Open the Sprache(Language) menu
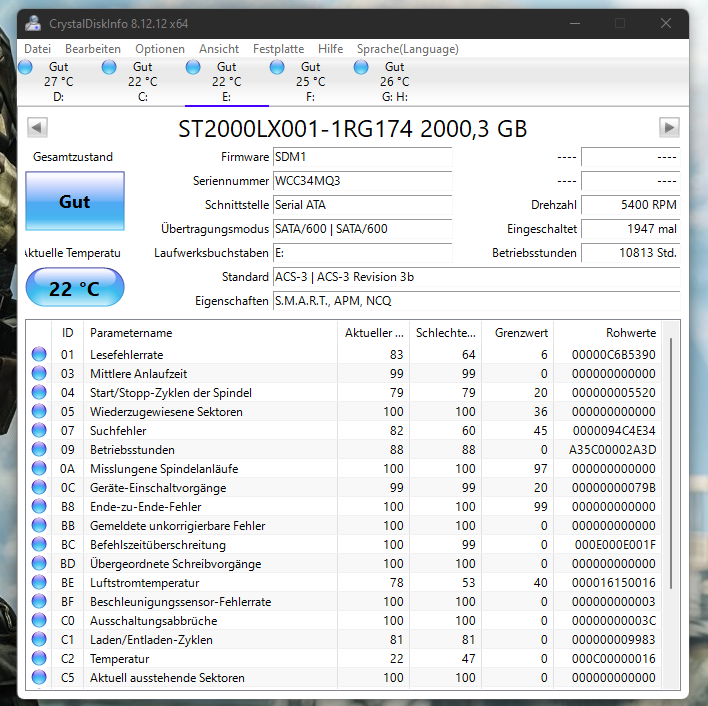The width and height of the screenshot is (708, 706). click(407, 49)
